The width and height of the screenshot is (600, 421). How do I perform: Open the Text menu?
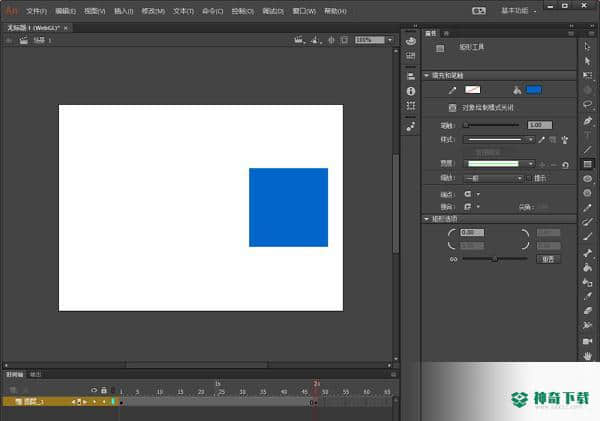[x=183, y=11]
